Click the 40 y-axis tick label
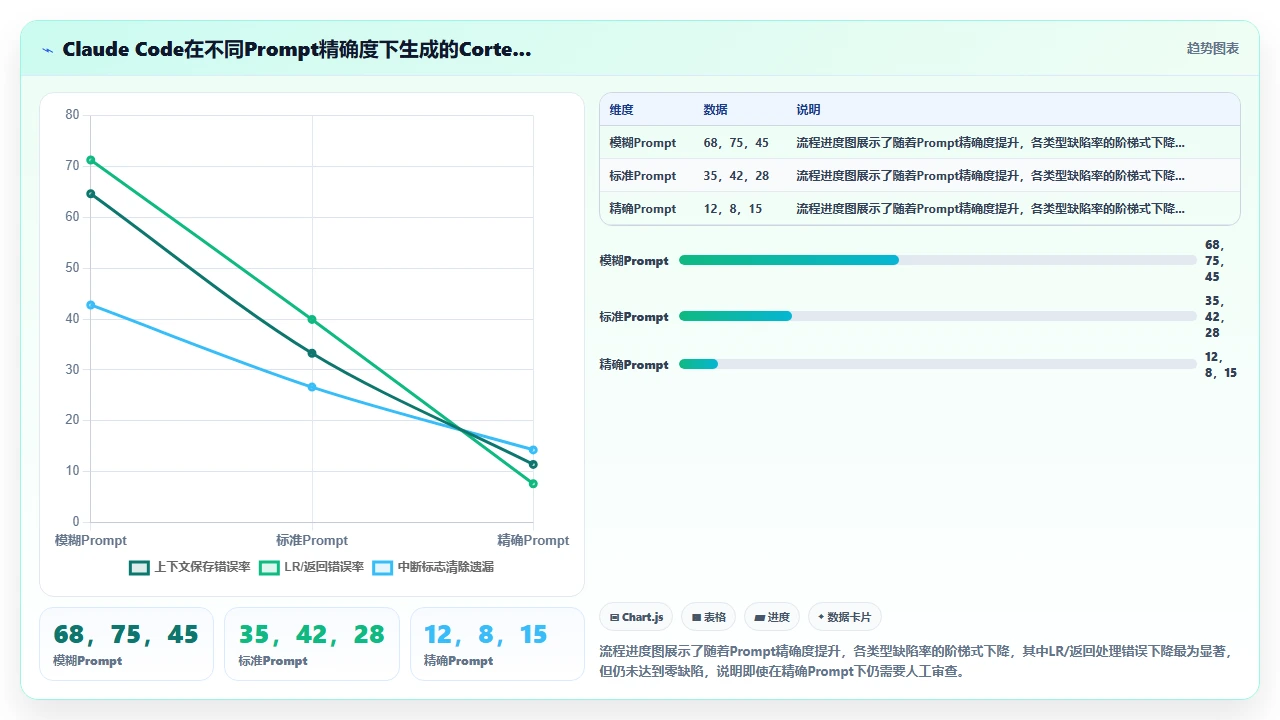 [x=72, y=319]
